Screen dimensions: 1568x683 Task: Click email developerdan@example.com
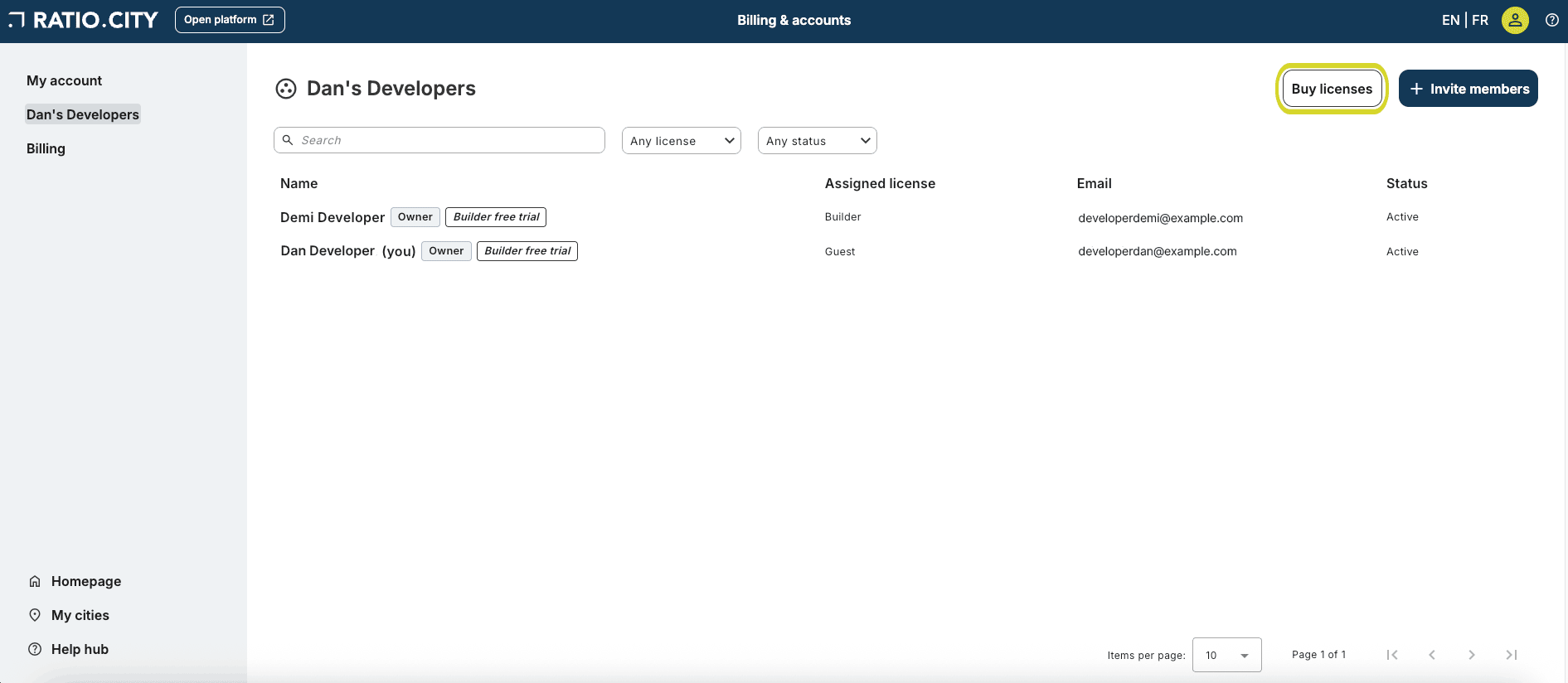[1157, 251]
